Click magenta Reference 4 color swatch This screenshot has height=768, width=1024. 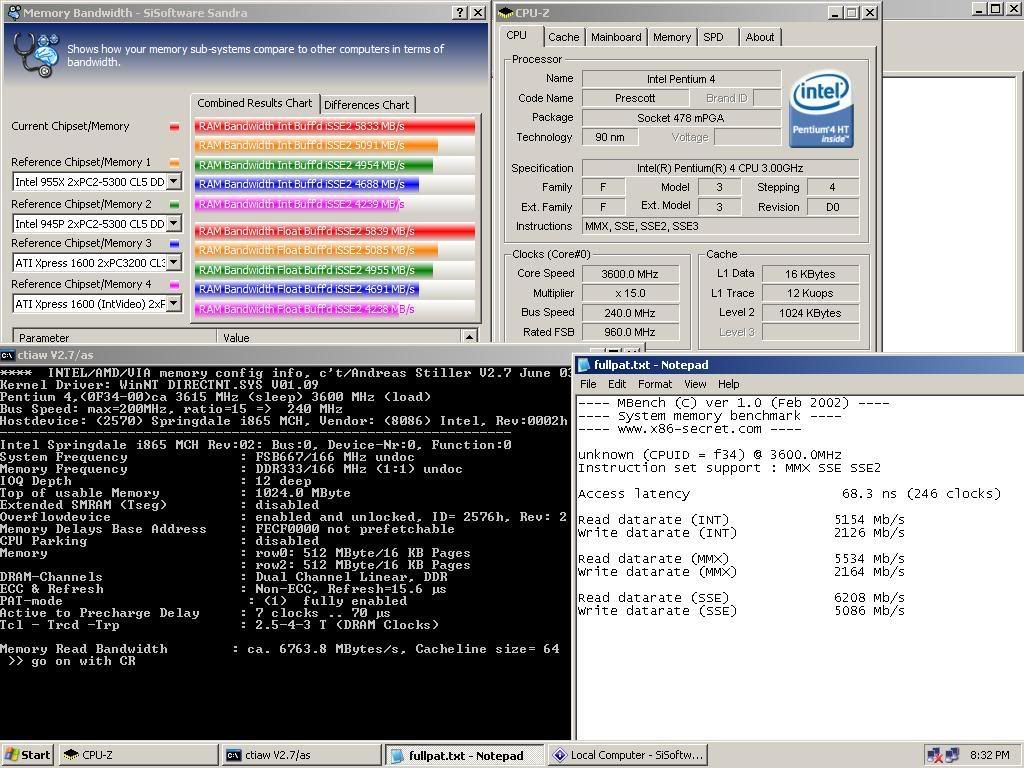pyautogui.click(x=174, y=285)
